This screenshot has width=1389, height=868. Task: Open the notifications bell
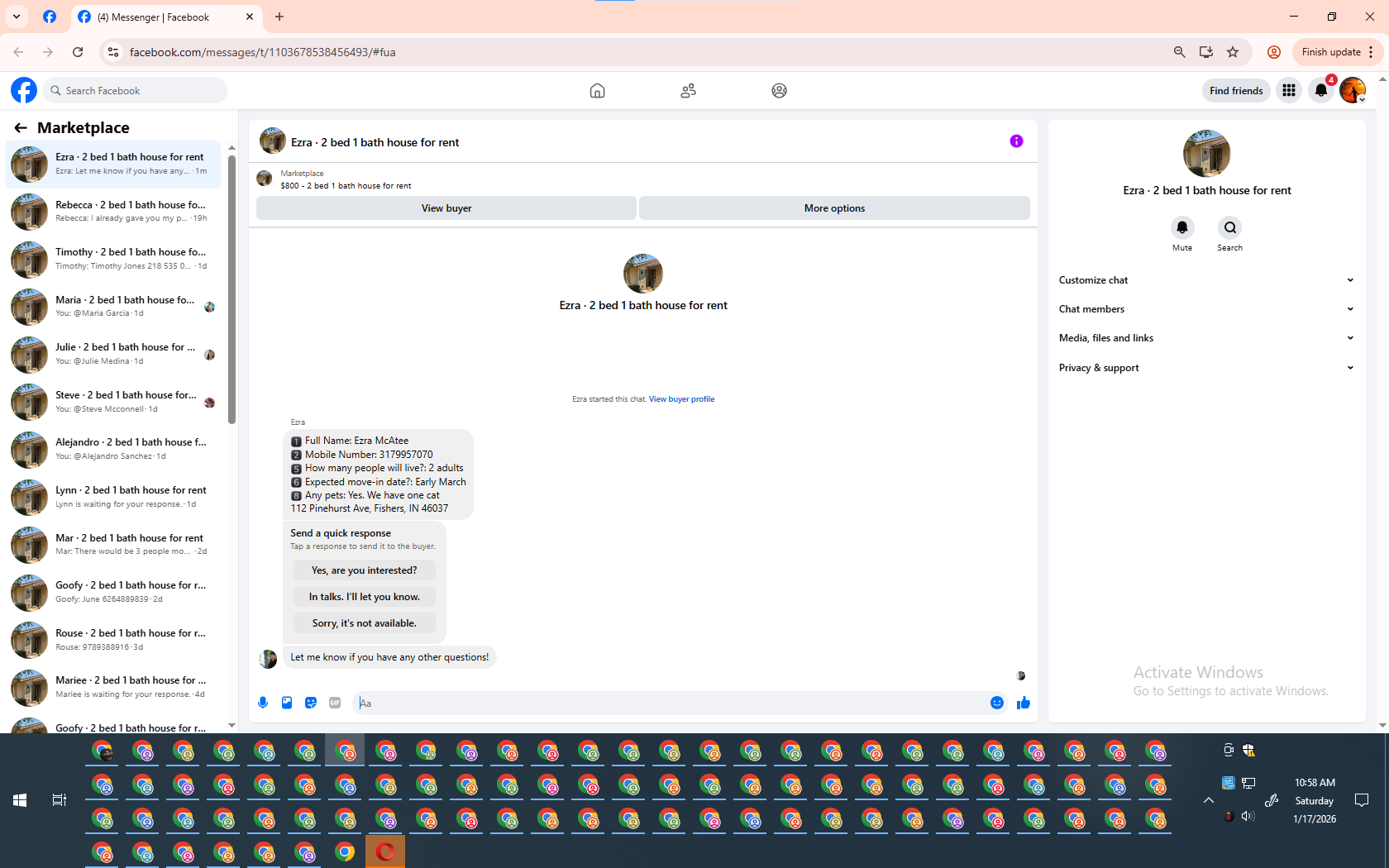pyautogui.click(x=1321, y=90)
